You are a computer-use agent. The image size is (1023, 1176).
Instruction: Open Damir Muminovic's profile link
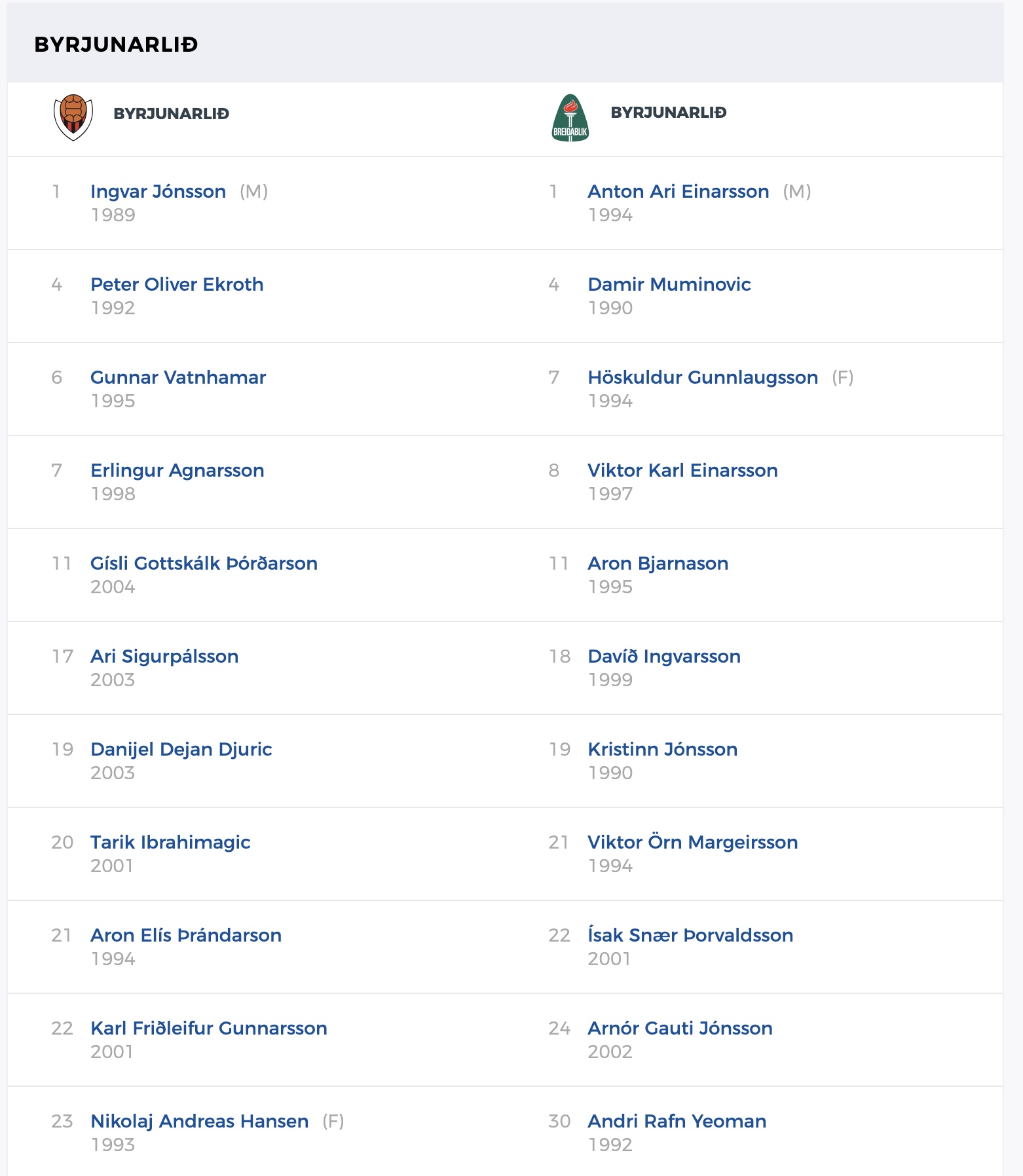point(669,285)
